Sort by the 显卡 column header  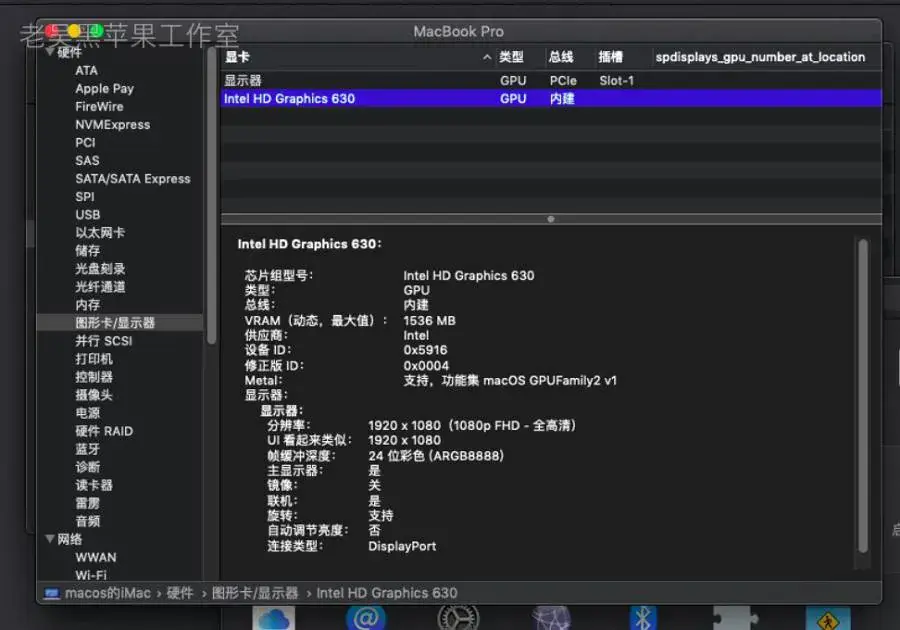tap(237, 57)
